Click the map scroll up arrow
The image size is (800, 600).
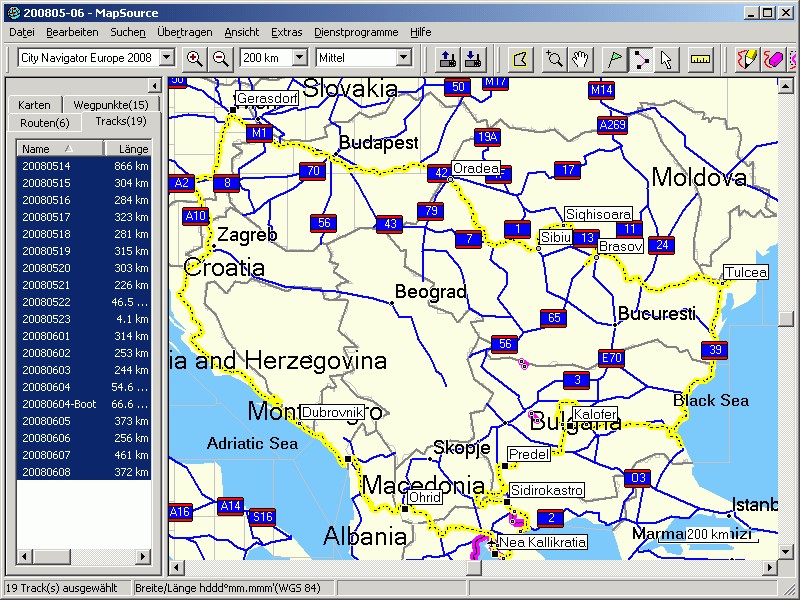tap(786, 86)
